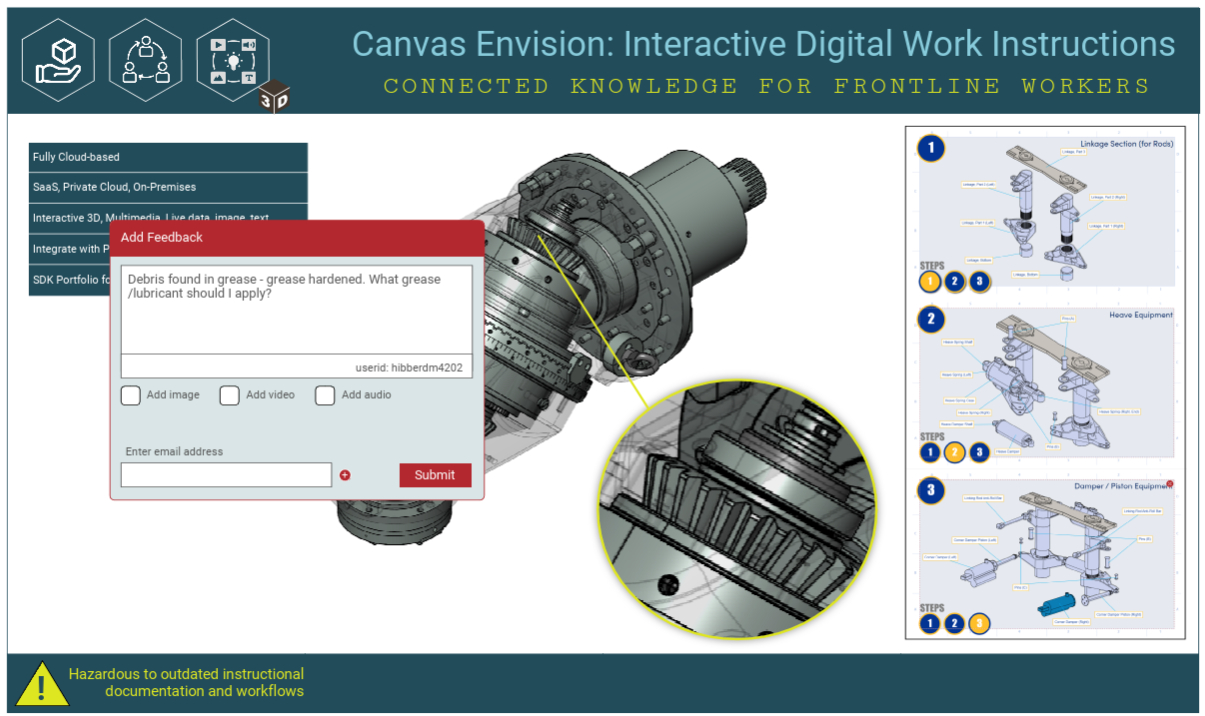Viewport: 1205px width, 716px height.
Task: Check the Add audio checkbox
Action: click(325, 395)
